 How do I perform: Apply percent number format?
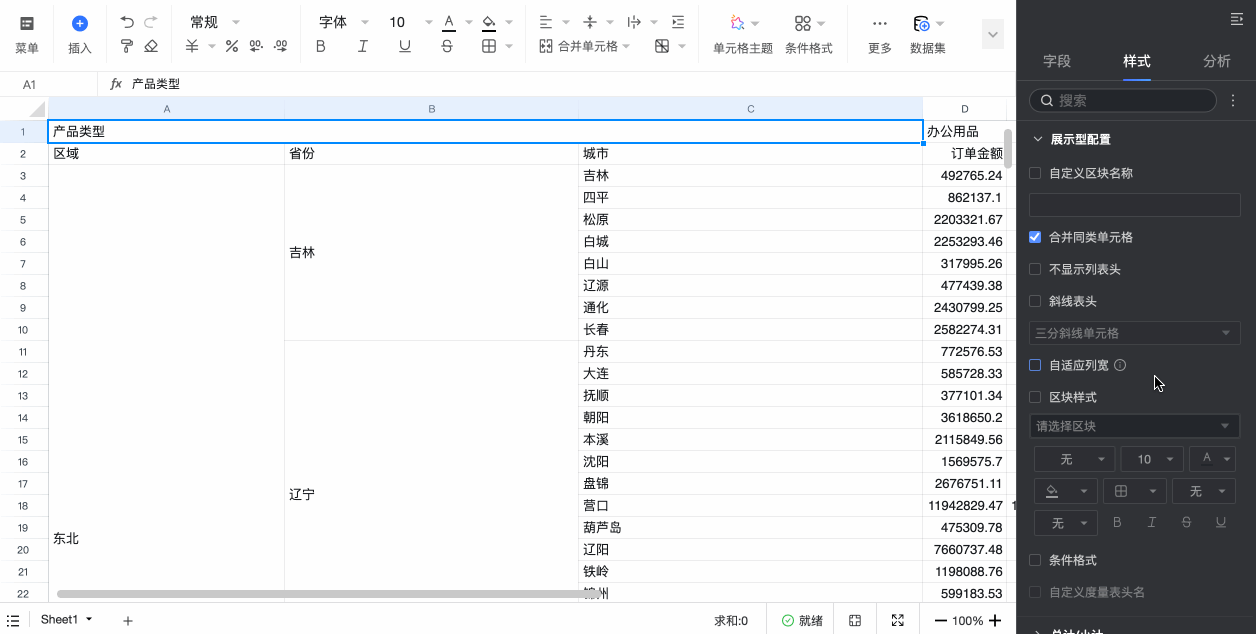point(232,45)
